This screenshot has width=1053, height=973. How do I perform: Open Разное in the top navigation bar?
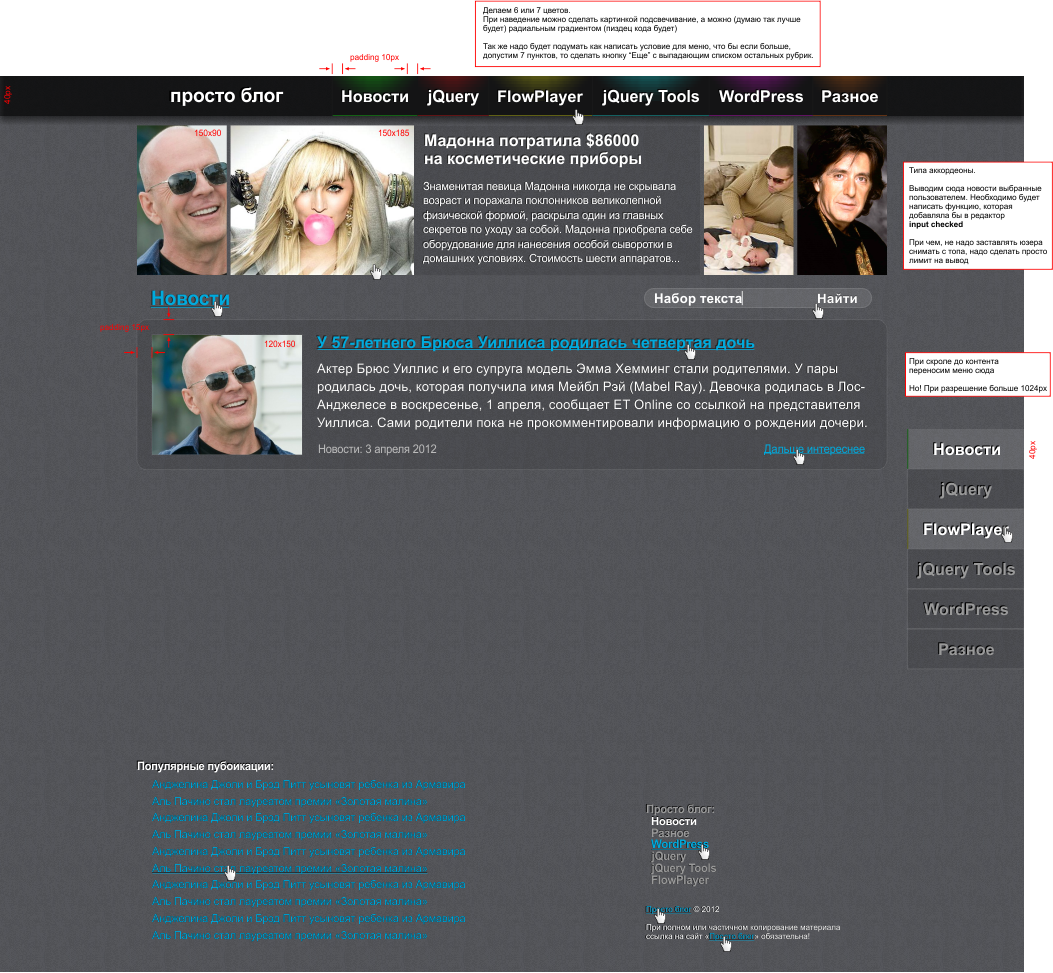[849, 97]
